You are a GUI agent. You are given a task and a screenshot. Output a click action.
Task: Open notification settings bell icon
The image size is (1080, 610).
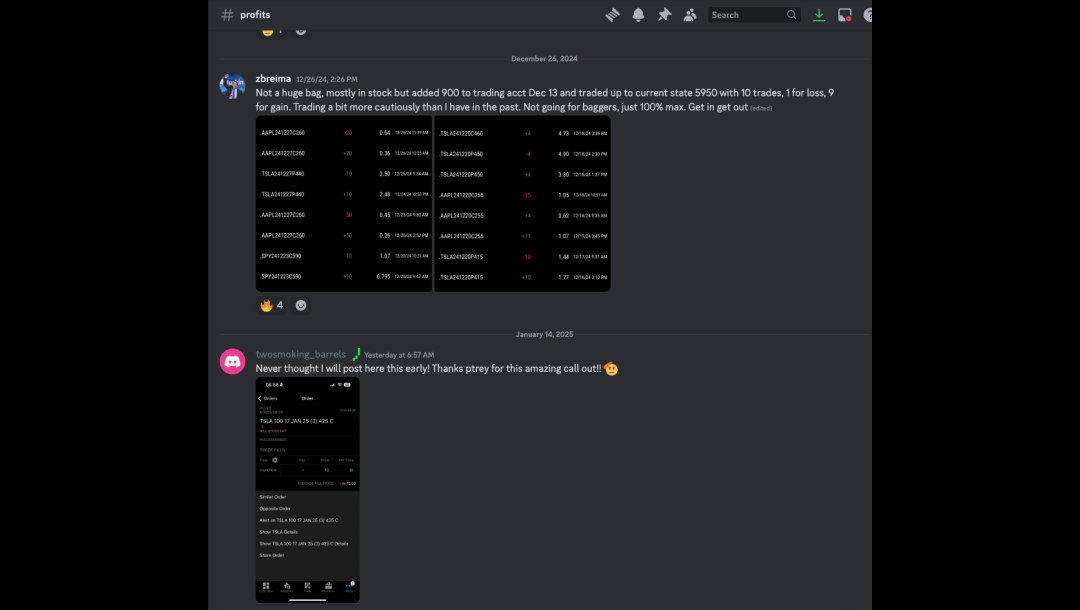tap(638, 14)
